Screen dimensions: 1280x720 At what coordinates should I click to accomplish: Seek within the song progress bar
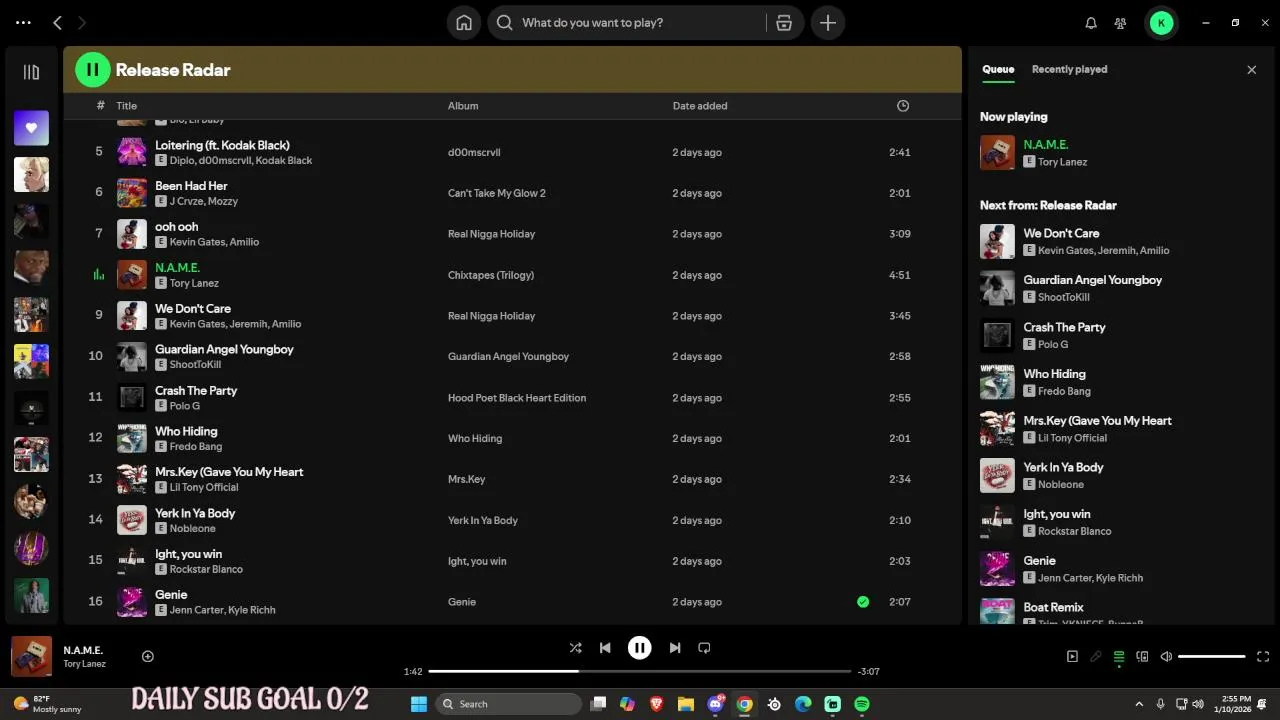[x=640, y=671]
